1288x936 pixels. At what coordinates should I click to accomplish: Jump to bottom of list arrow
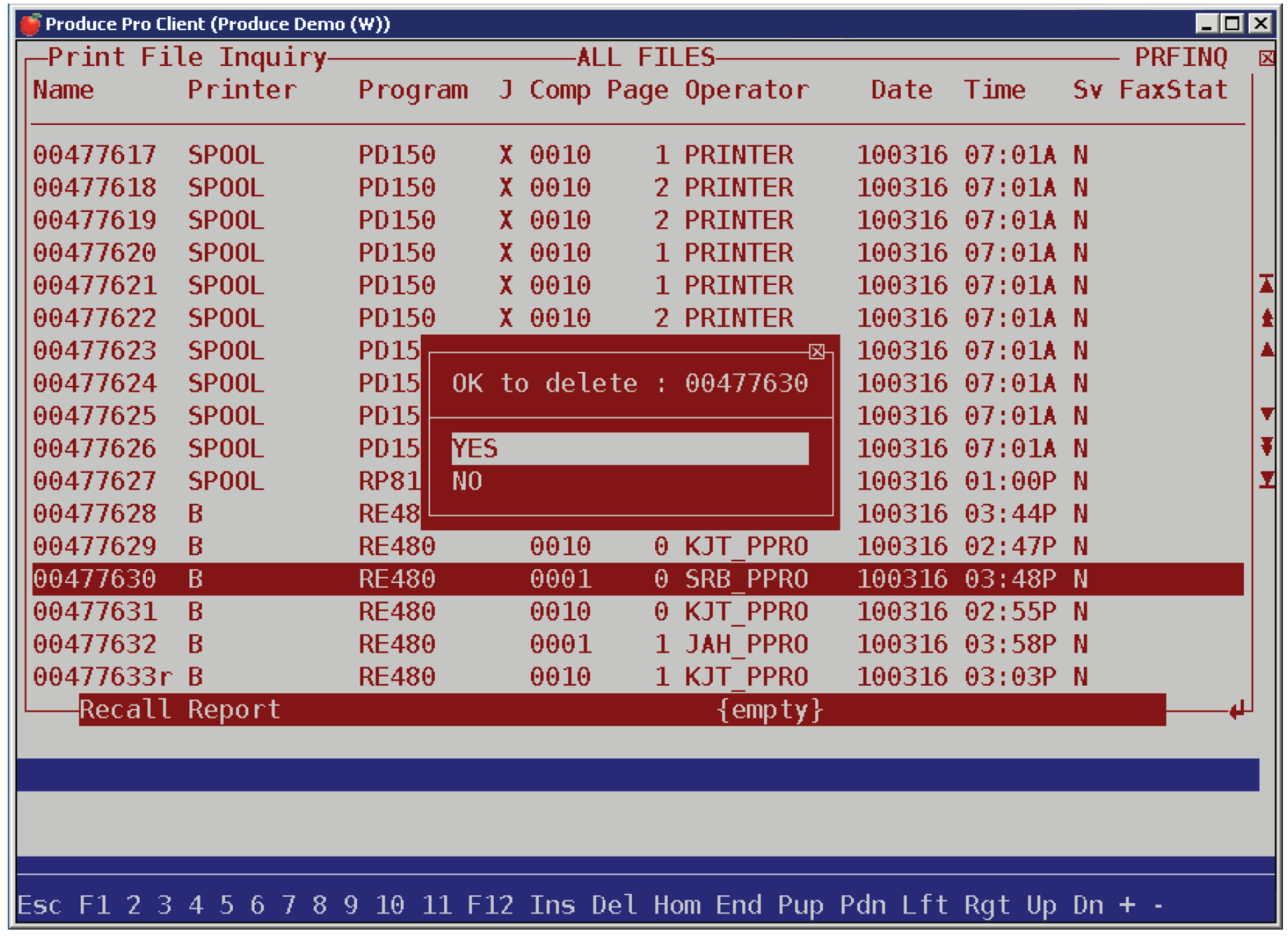(x=1266, y=480)
